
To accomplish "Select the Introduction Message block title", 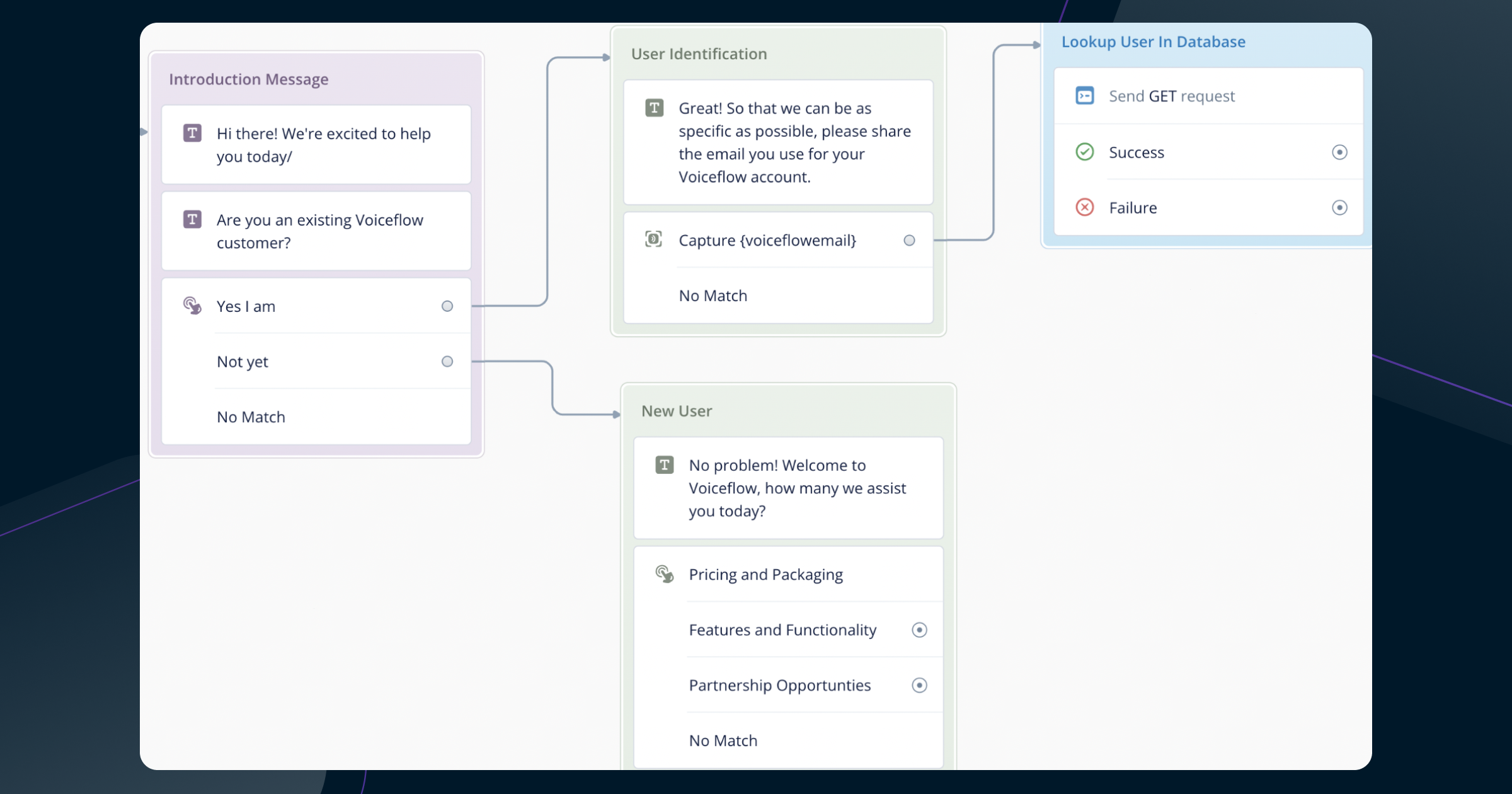I will point(248,79).
